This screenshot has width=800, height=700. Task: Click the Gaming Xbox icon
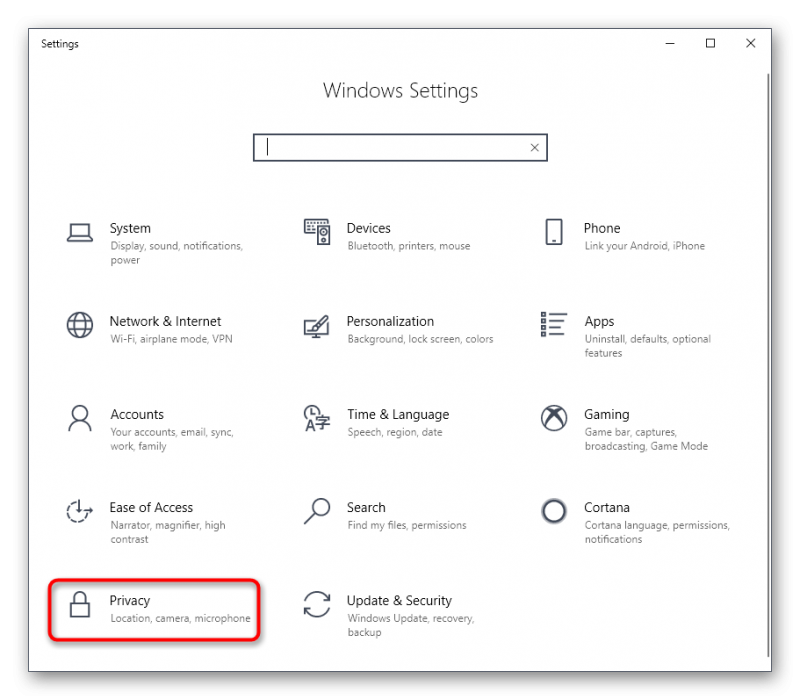pos(554,418)
